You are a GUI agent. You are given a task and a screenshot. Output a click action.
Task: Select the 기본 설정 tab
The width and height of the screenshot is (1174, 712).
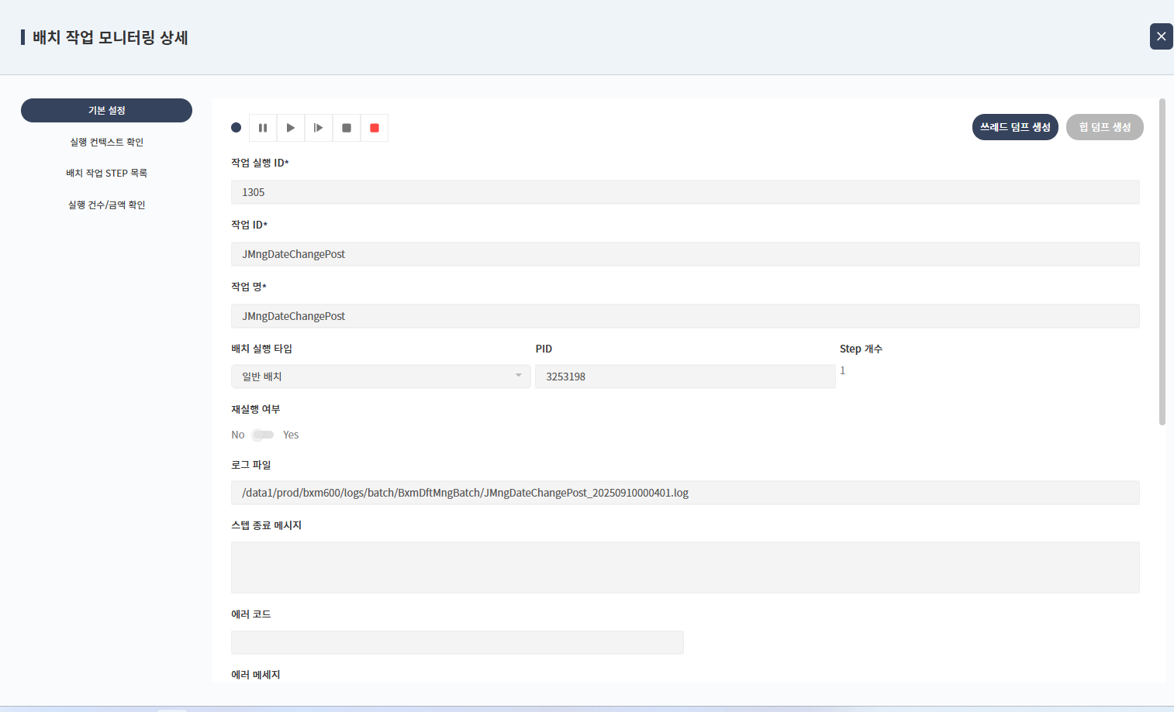tap(106, 110)
